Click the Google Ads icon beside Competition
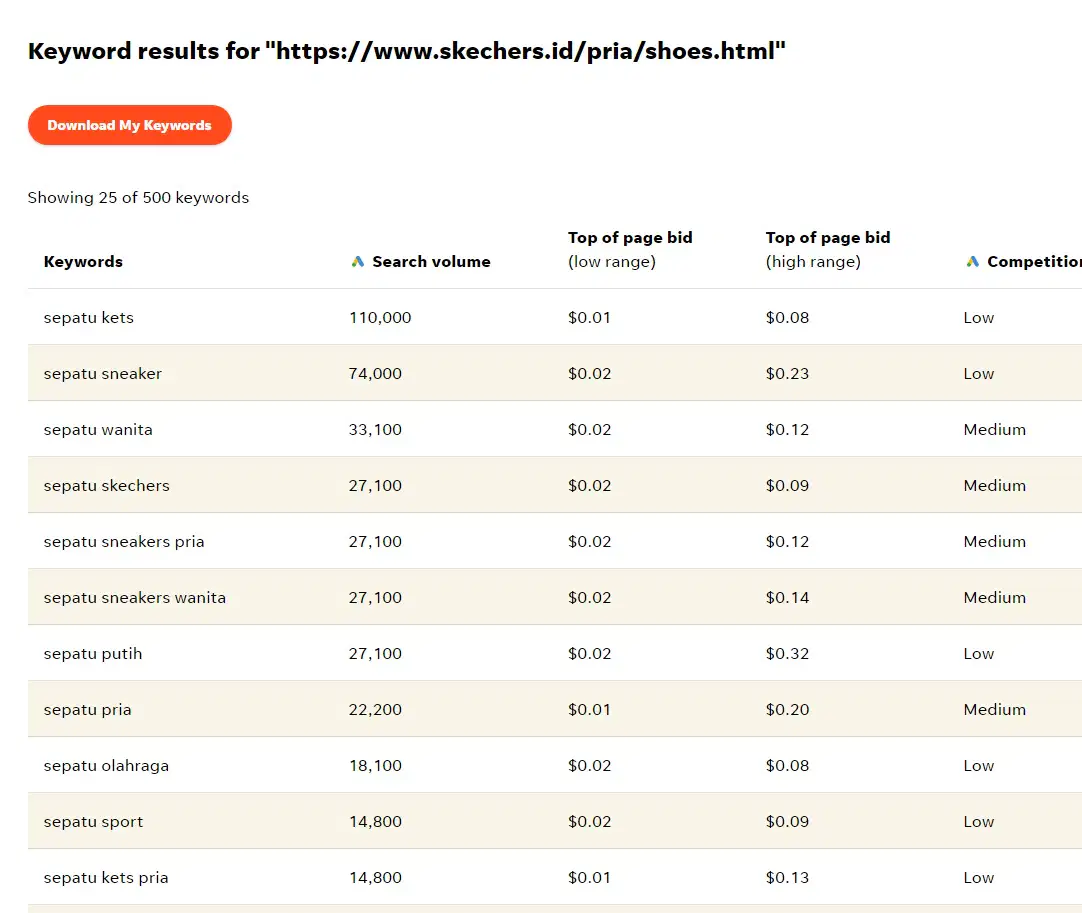 972,262
